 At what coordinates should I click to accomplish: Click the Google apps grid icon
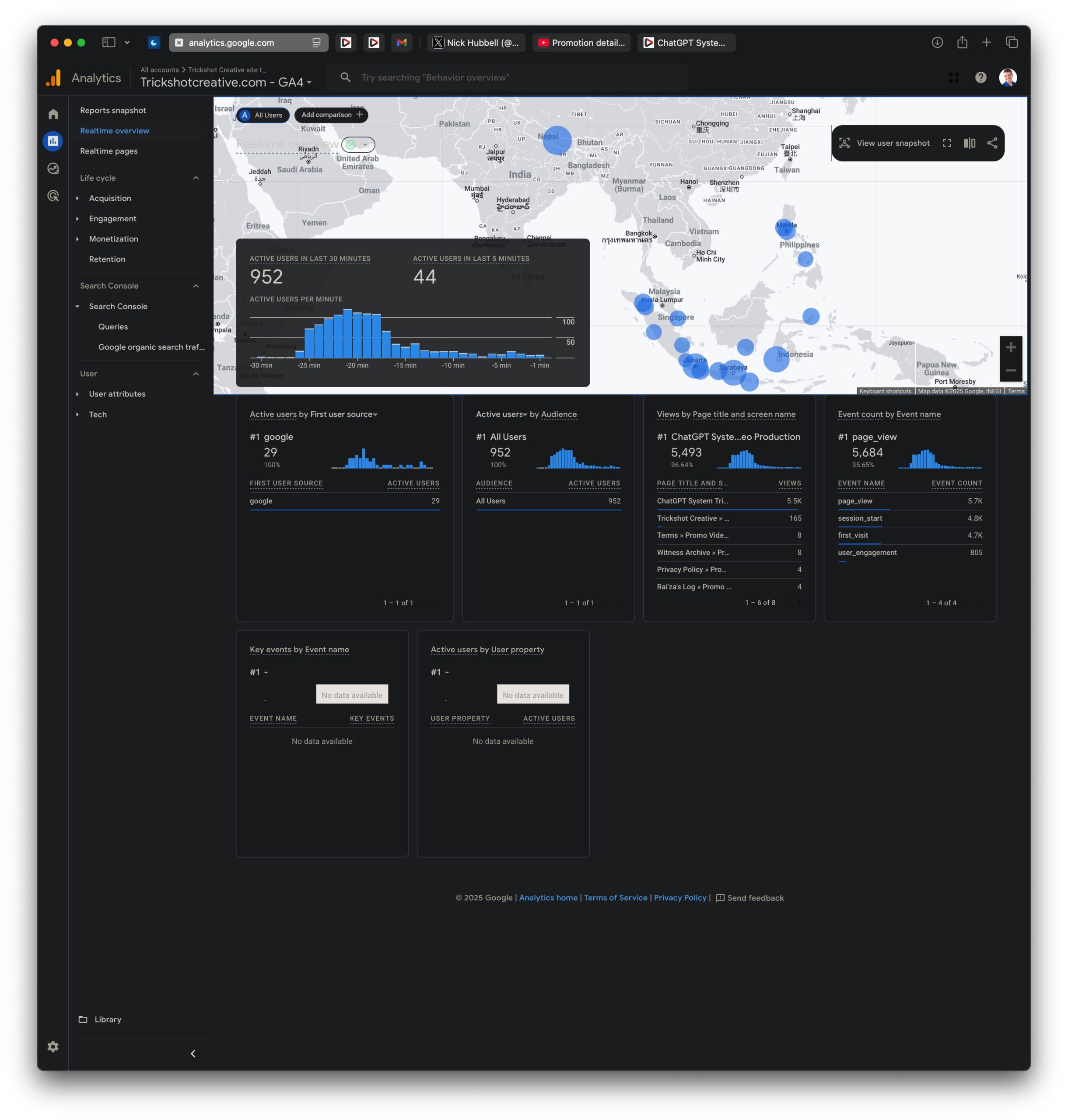tap(953, 77)
